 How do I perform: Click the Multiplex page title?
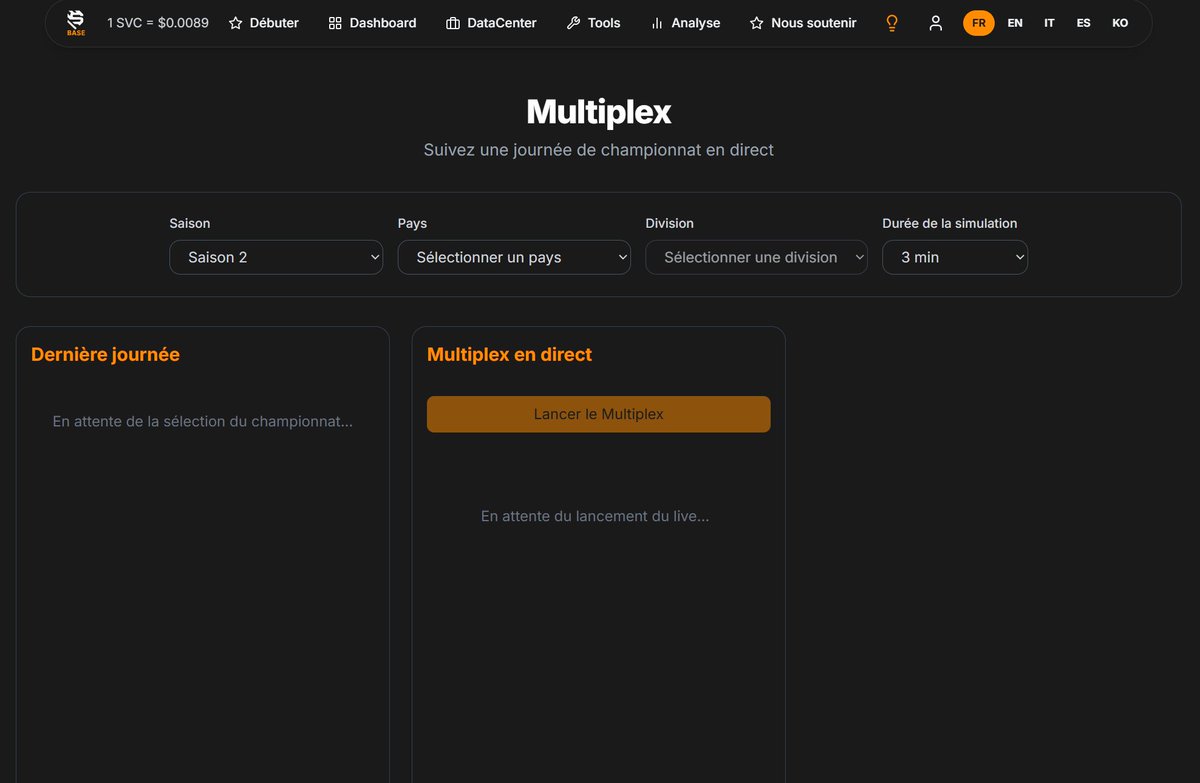(x=599, y=111)
